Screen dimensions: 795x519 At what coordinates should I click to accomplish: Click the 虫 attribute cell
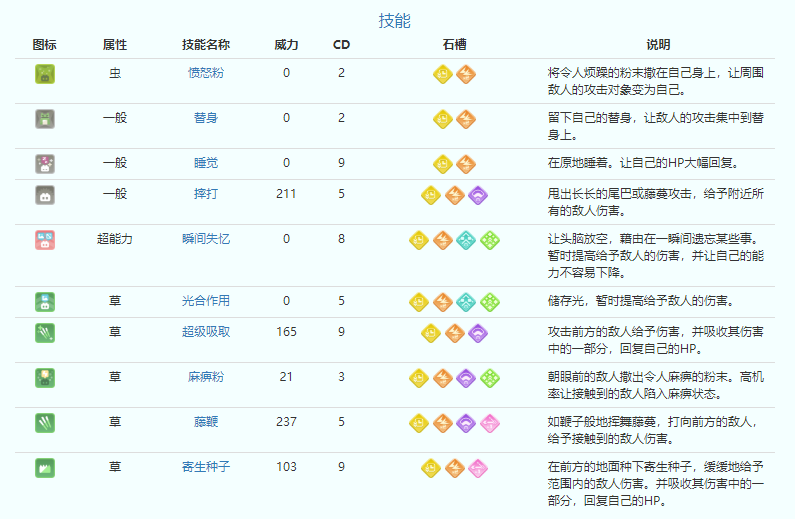click(x=115, y=73)
